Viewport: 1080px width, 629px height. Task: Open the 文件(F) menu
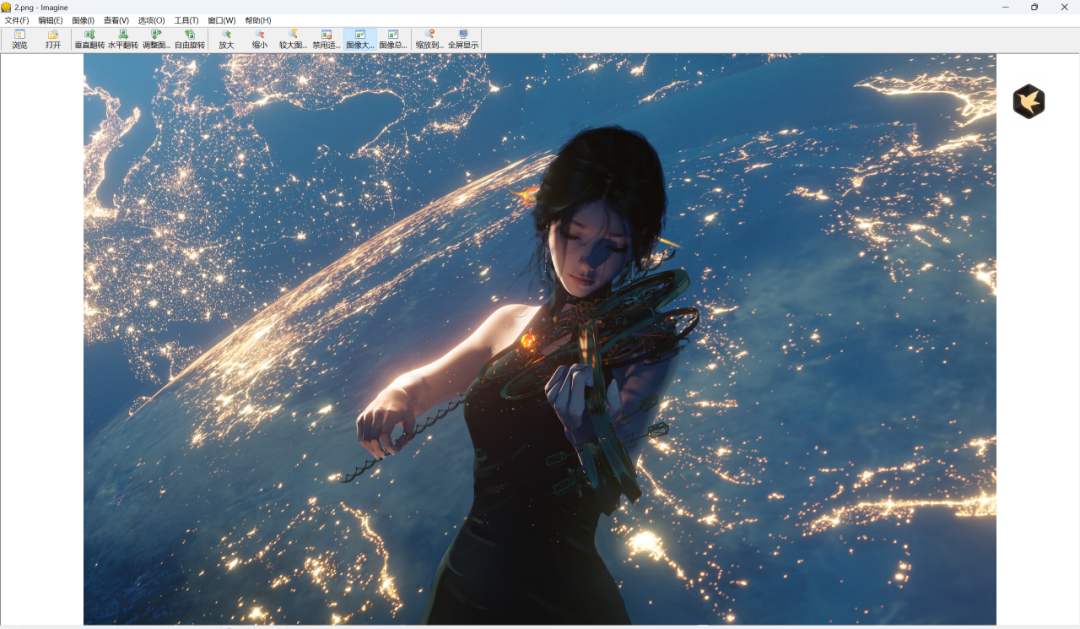point(17,20)
